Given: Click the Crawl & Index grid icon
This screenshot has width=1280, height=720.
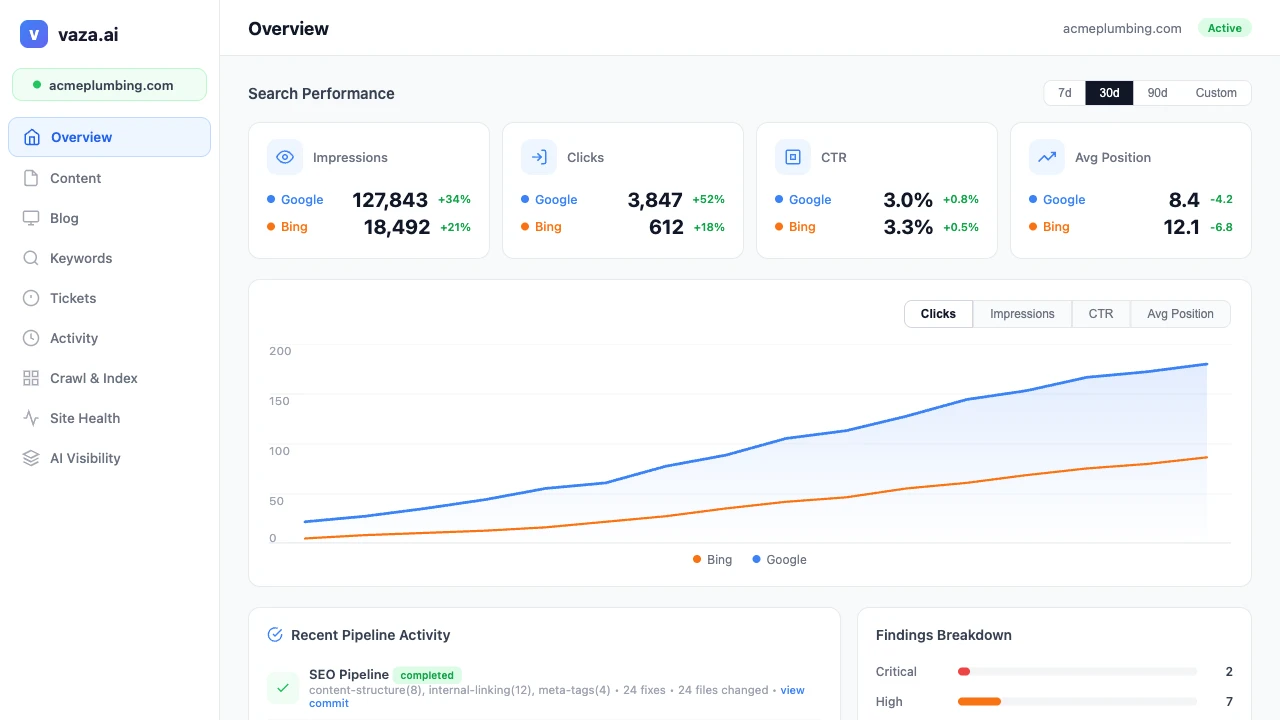Looking at the screenshot, I should tap(31, 378).
